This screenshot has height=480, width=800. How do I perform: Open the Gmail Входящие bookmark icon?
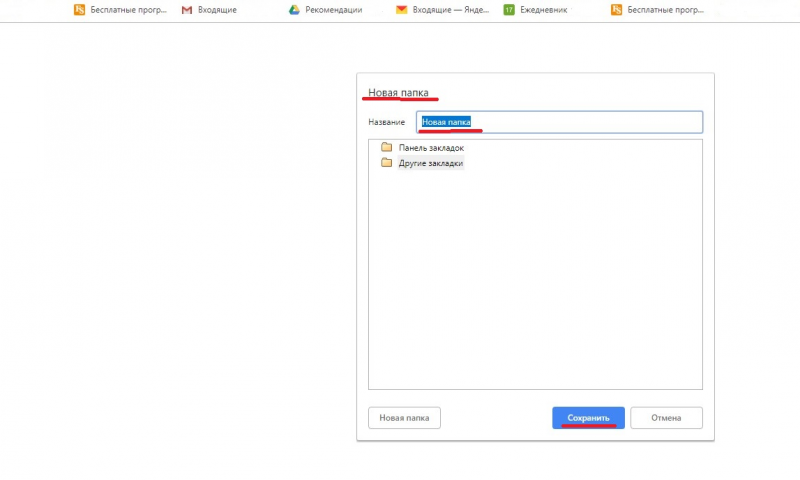click(x=187, y=10)
